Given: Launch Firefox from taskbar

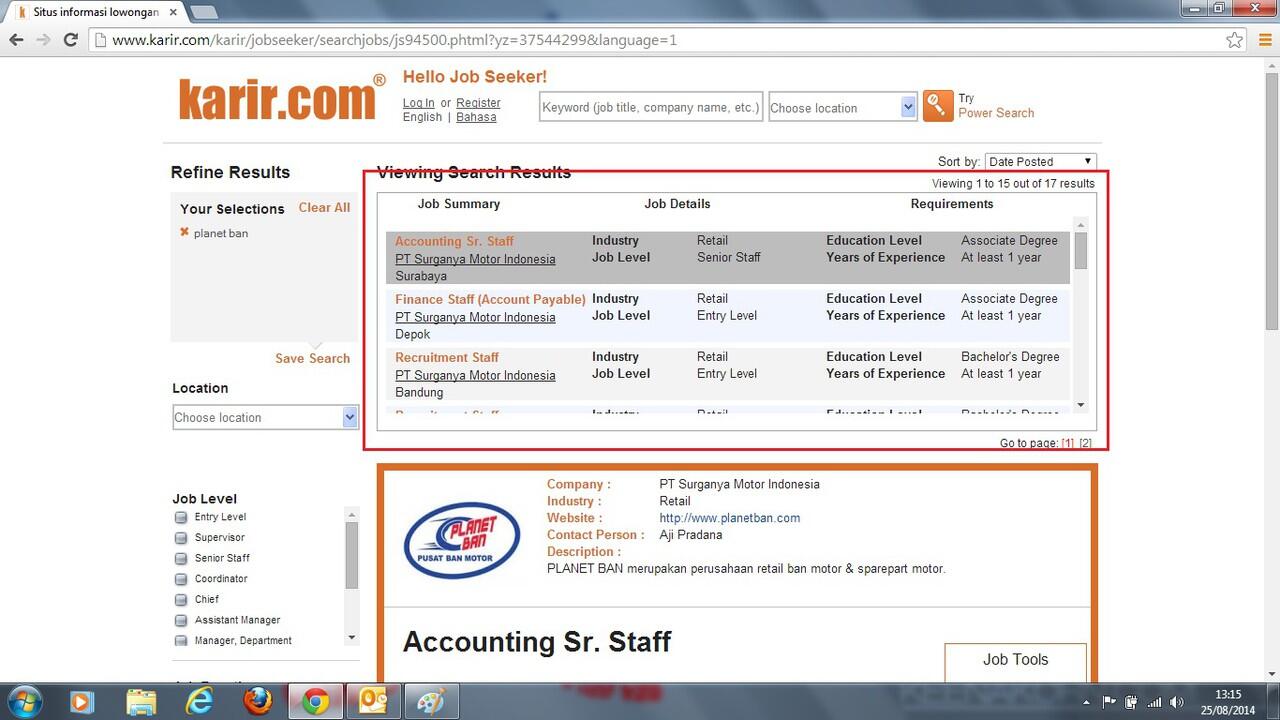Looking at the screenshot, I should pyautogui.click(x=258, y=702).
